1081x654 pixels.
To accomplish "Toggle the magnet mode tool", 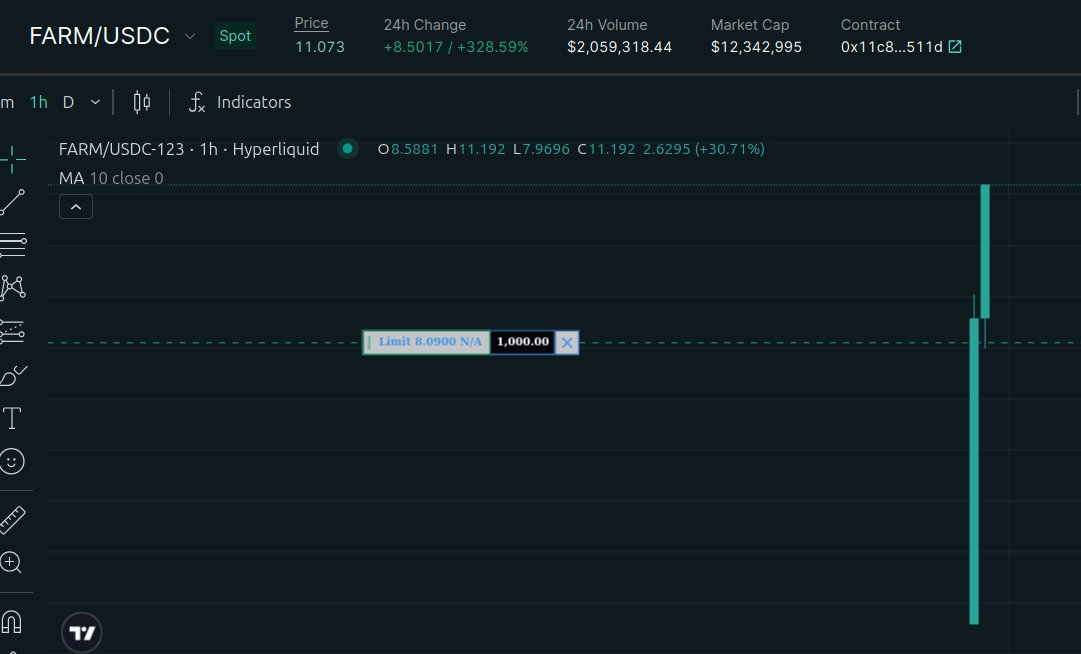I will 11,622.
